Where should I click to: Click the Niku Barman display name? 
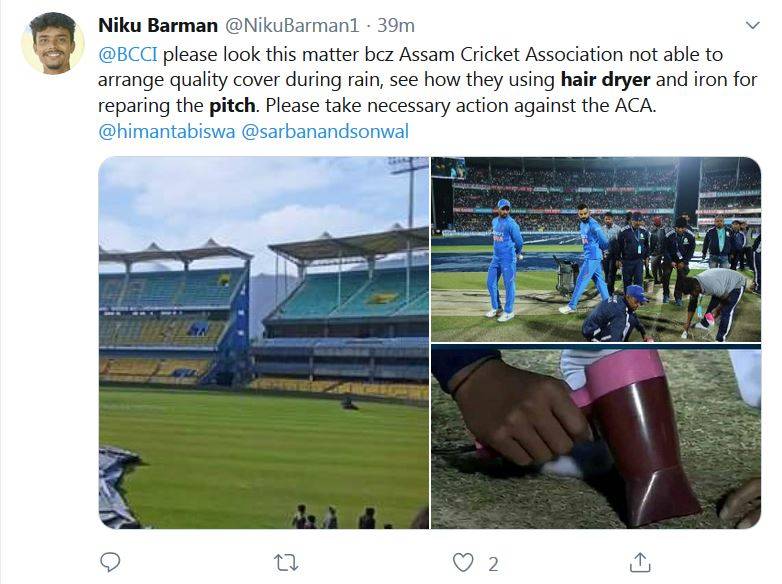click(159, 25)
